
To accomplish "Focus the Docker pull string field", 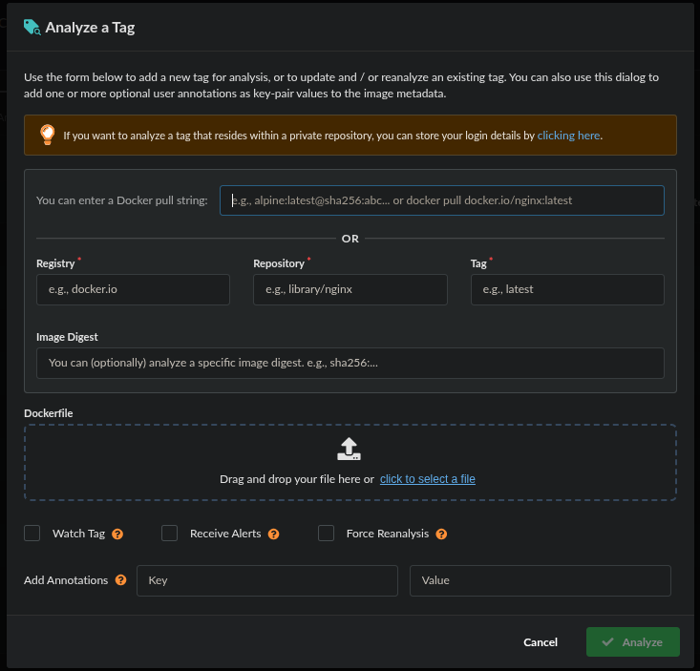I will 441,200.
